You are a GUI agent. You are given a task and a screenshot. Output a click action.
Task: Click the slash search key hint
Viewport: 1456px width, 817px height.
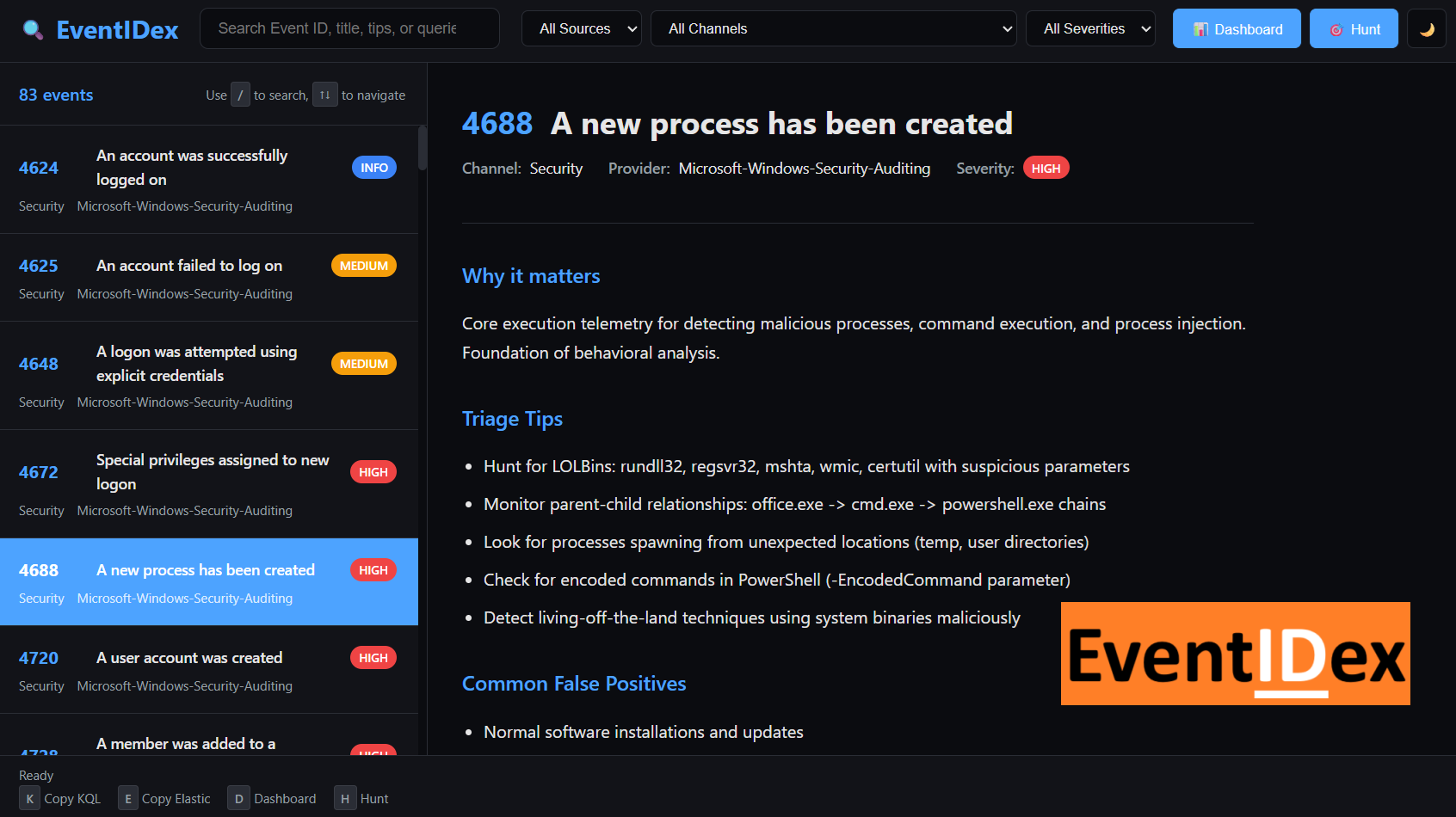coord(240,95)
